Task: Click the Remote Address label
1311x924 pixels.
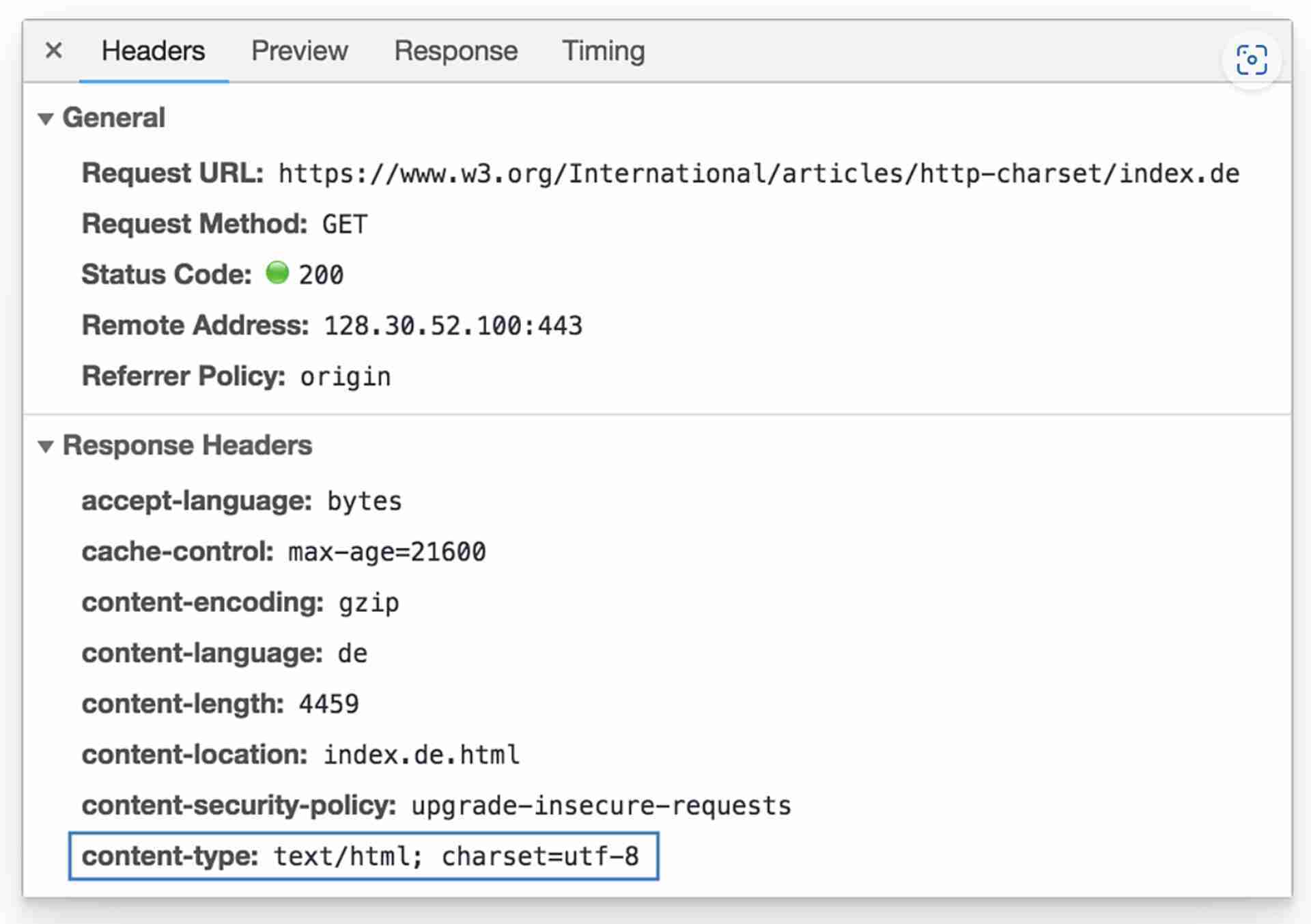Action: [x=195, y=326]
